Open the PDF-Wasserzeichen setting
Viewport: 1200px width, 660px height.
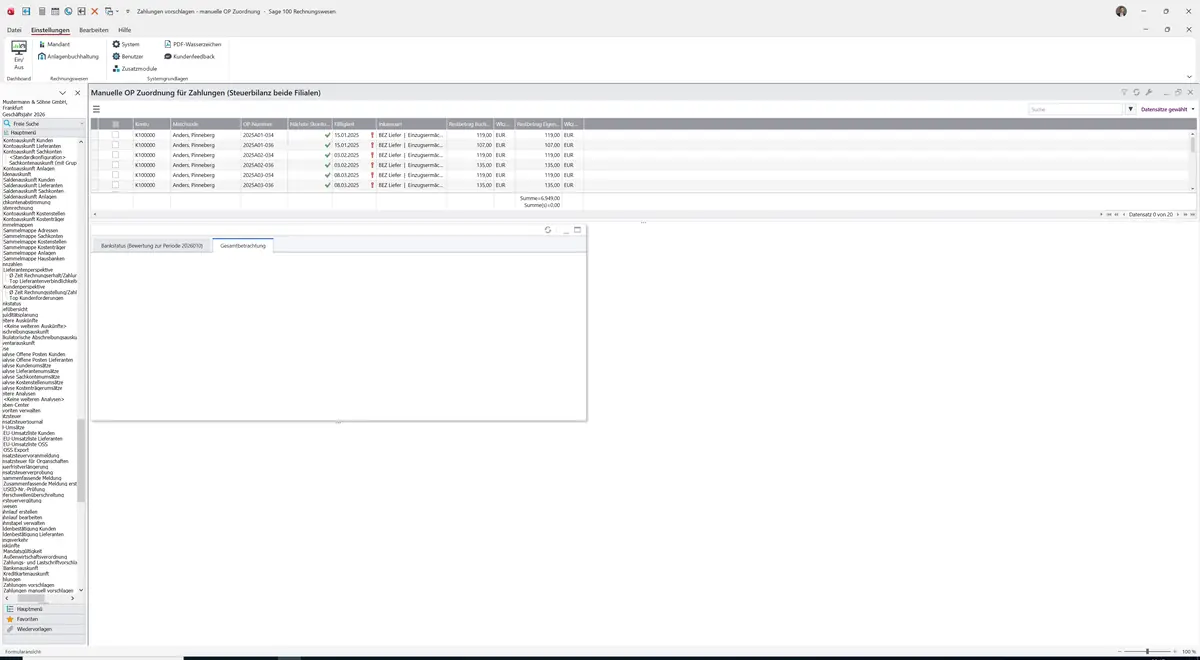click(x=192, y=45)
